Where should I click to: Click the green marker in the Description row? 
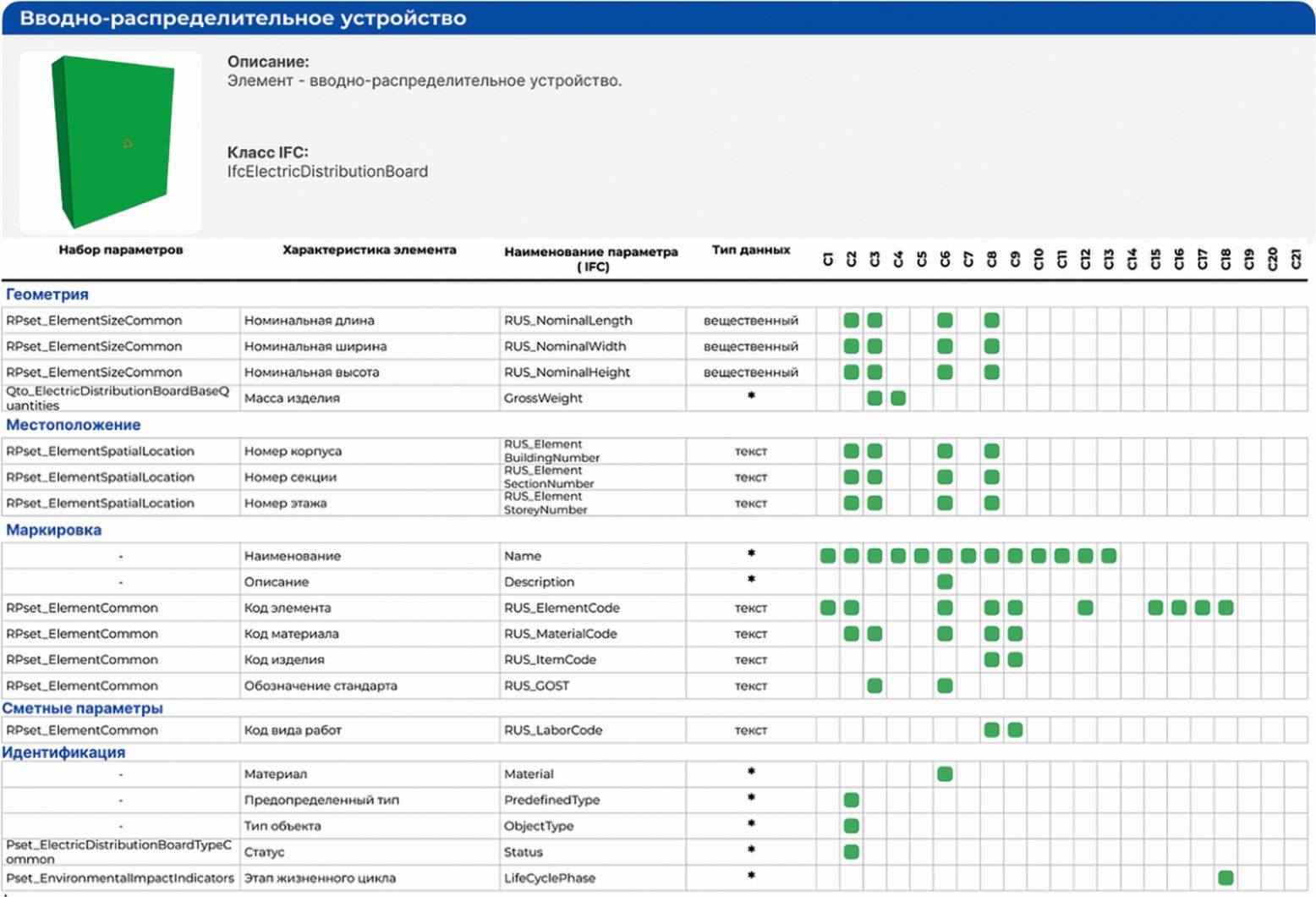[945, 581]
